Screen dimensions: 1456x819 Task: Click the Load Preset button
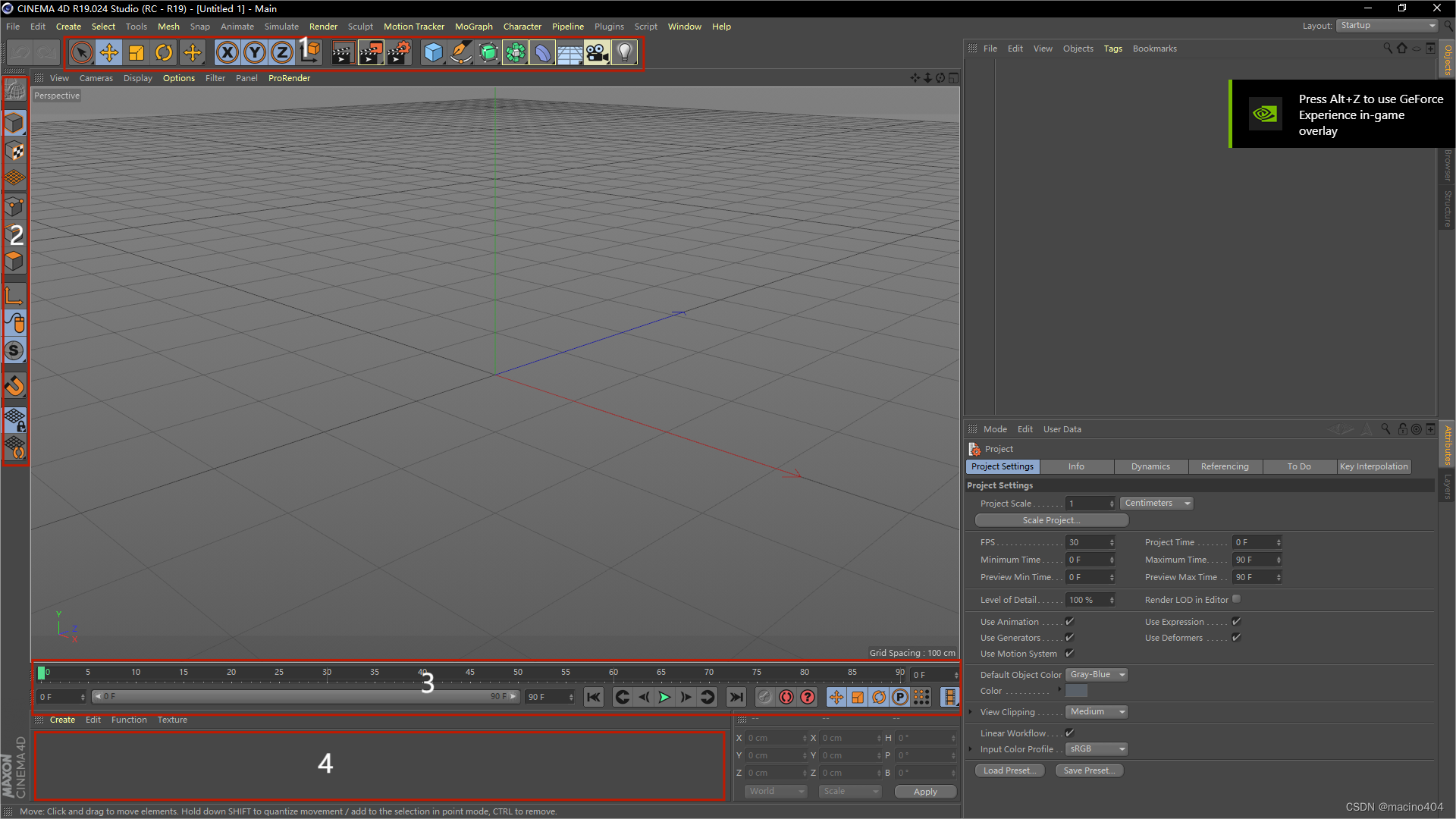point(1009,770)
